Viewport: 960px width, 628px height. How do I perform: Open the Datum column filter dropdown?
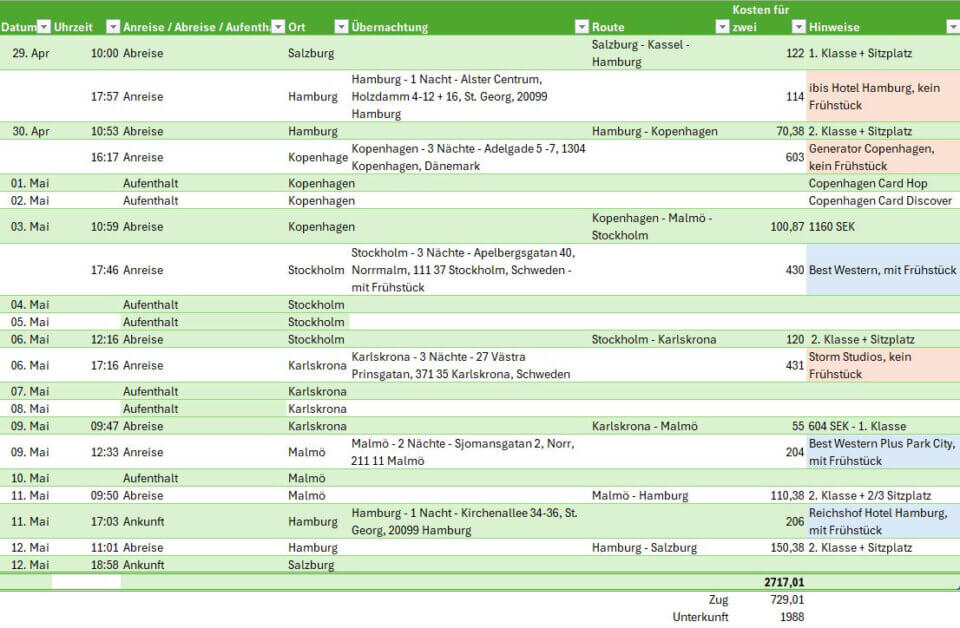(44, 27)
